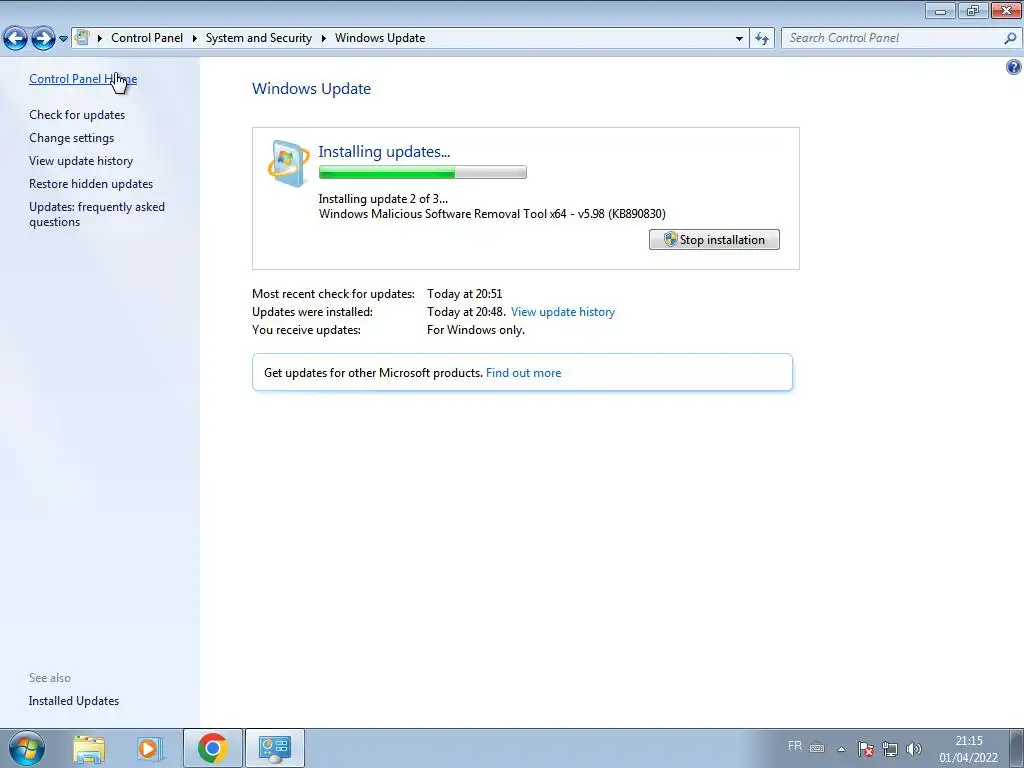This screenshot has height=768, width=1024.
Task: Click the Windows Update heading text
Action: point(312,89)
